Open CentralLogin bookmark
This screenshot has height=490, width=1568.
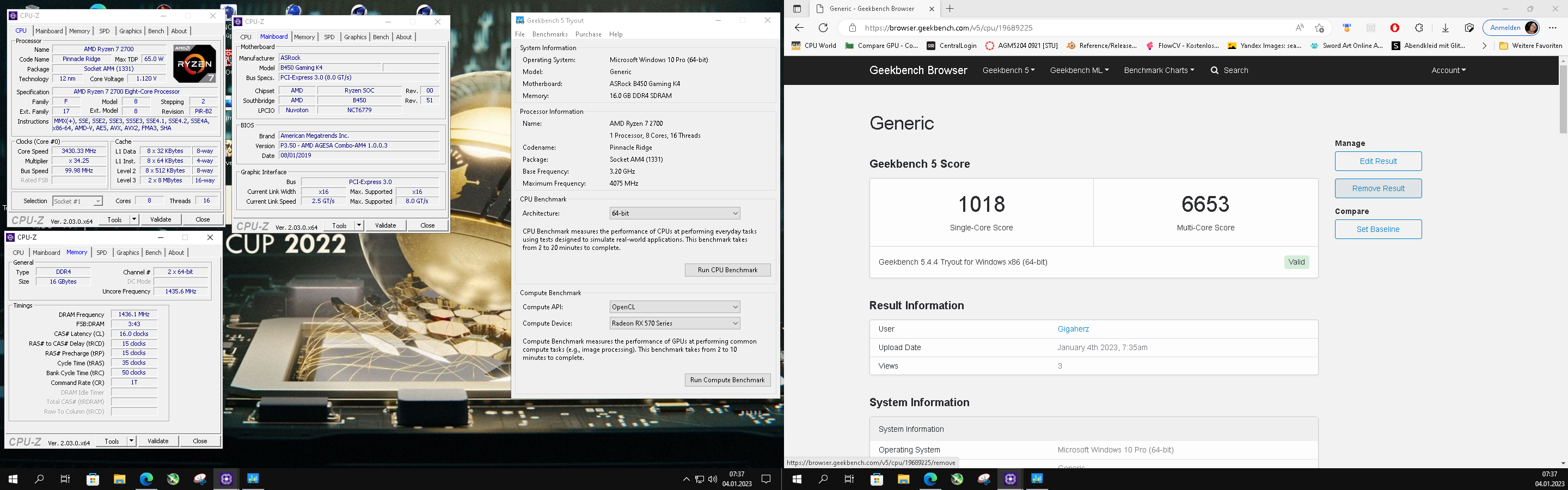pyautogui.click(x=951, y=46)
